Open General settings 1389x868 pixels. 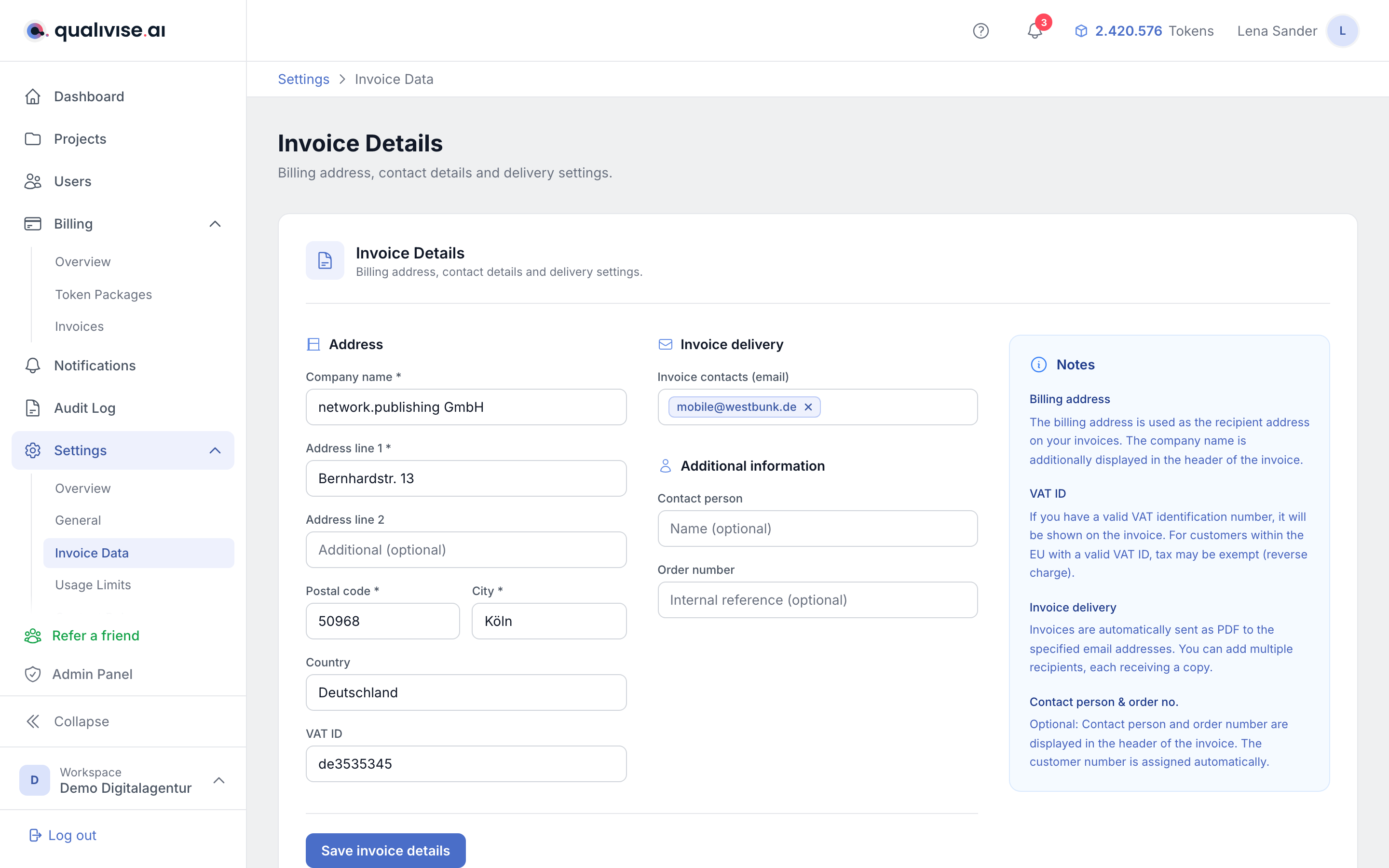[x=78, y=520]
